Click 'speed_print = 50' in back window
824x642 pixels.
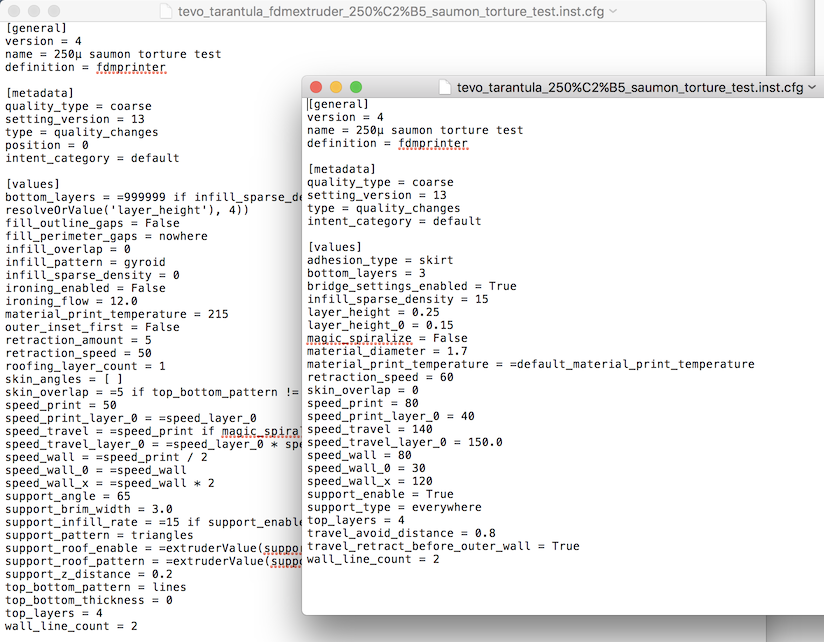coord(61,405)
